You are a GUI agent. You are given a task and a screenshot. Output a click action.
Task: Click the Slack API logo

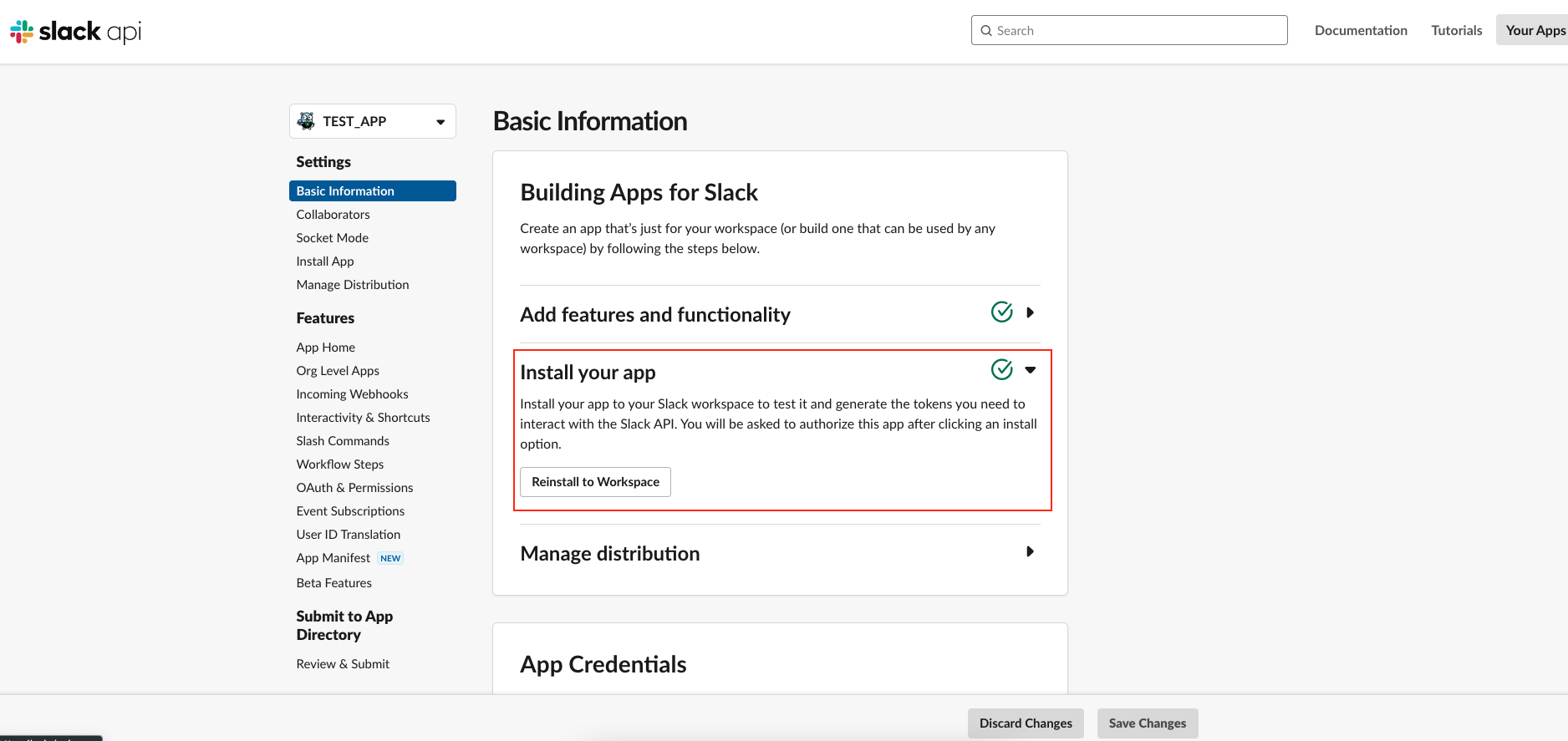click(x=75, y=32)
